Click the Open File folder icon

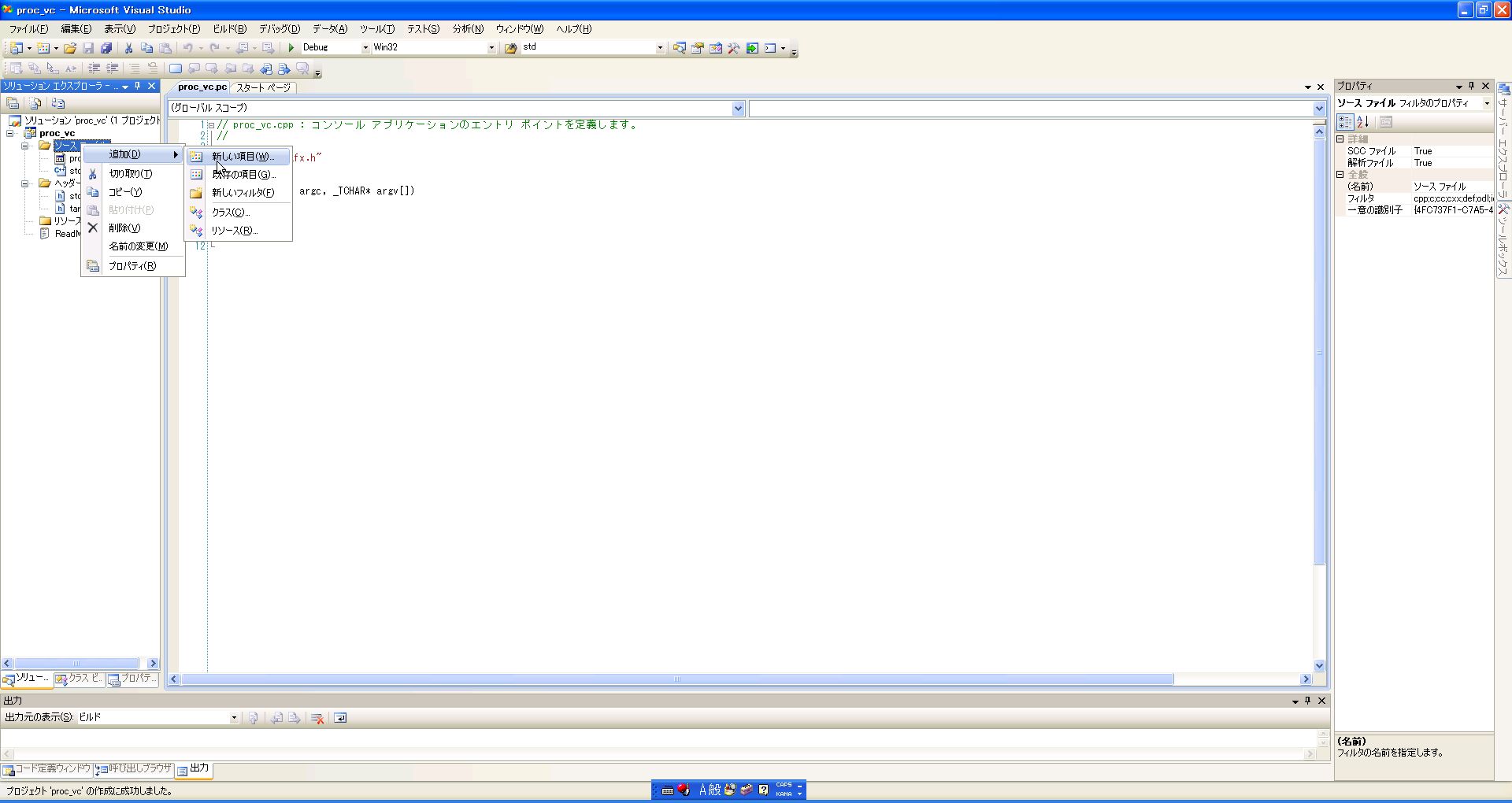(70, 48)
